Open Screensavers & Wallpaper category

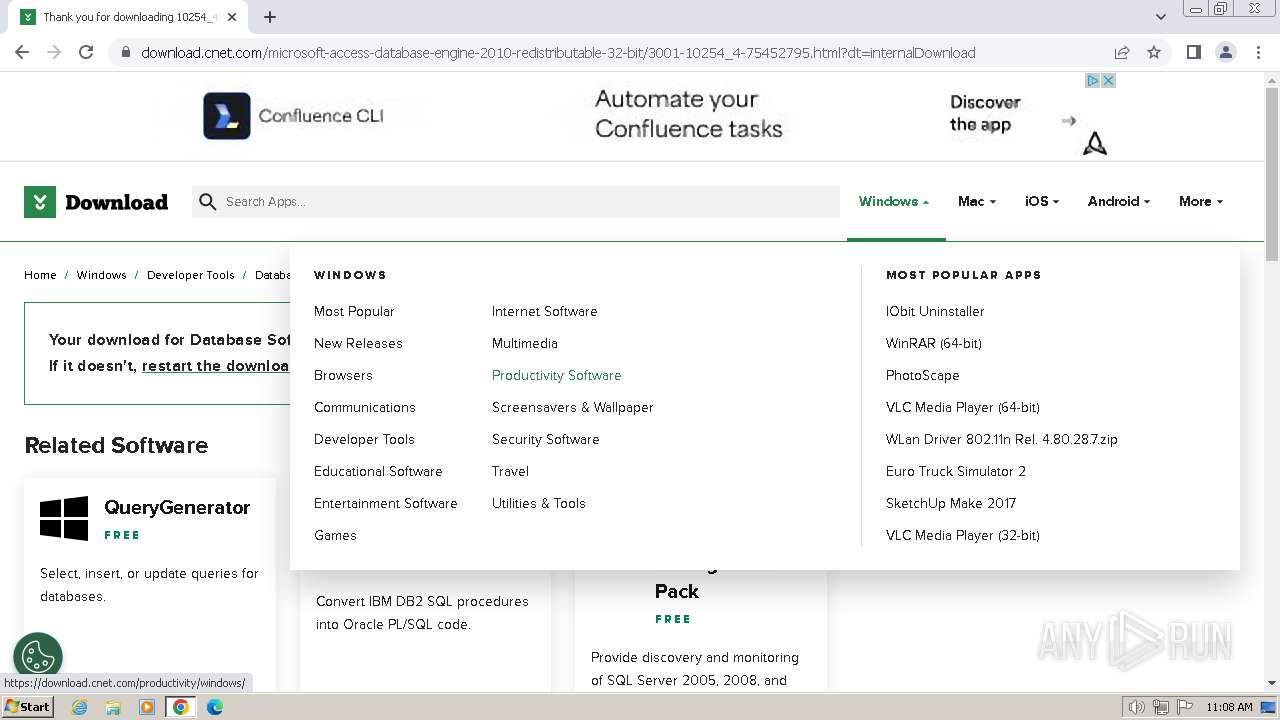[573, 408]
